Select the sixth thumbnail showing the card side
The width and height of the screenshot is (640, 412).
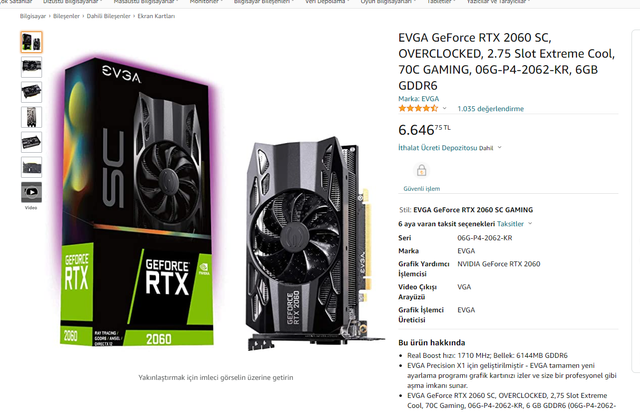point(31,167)
